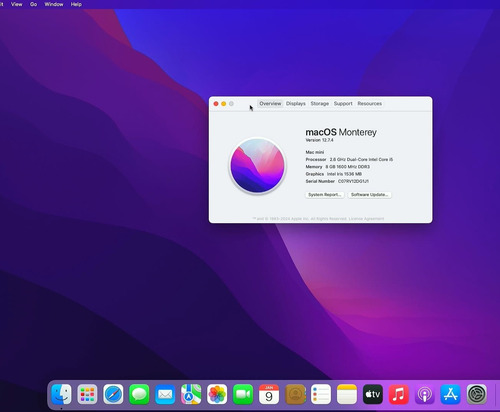The width and height of the screenshot is (500, 412).
Task: Open the Contacts app icon
Action: (295, 394)
